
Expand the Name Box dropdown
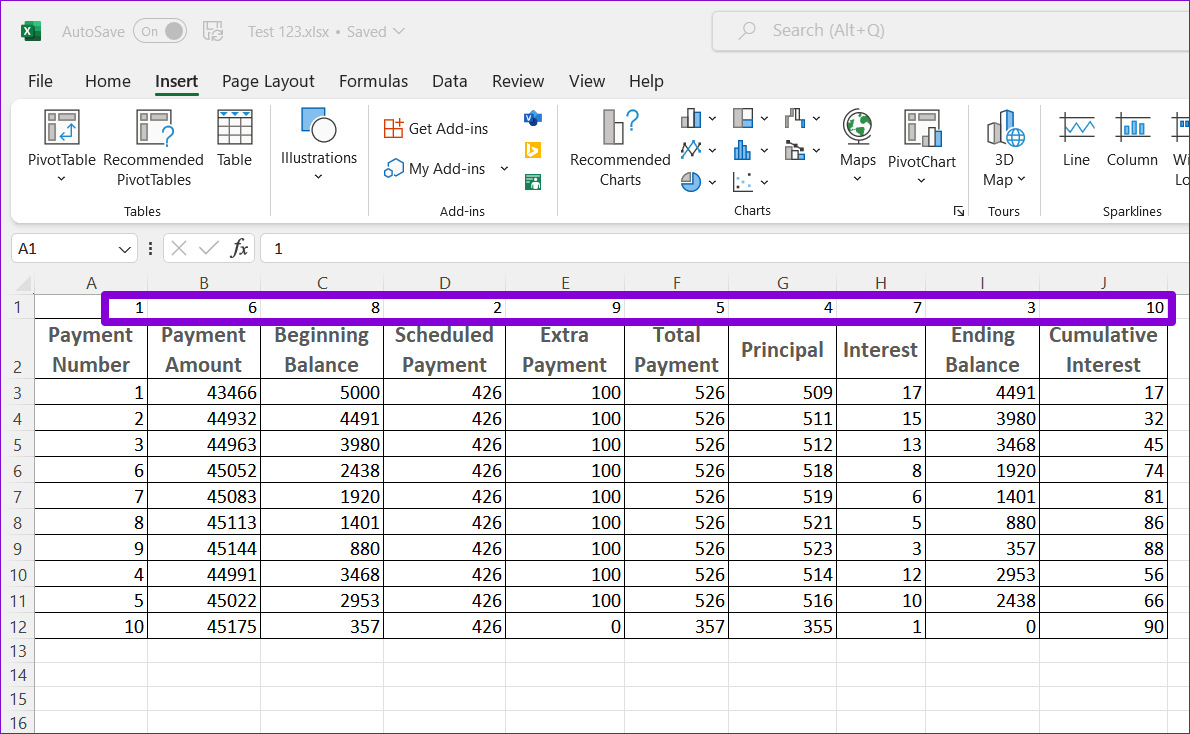125,249
